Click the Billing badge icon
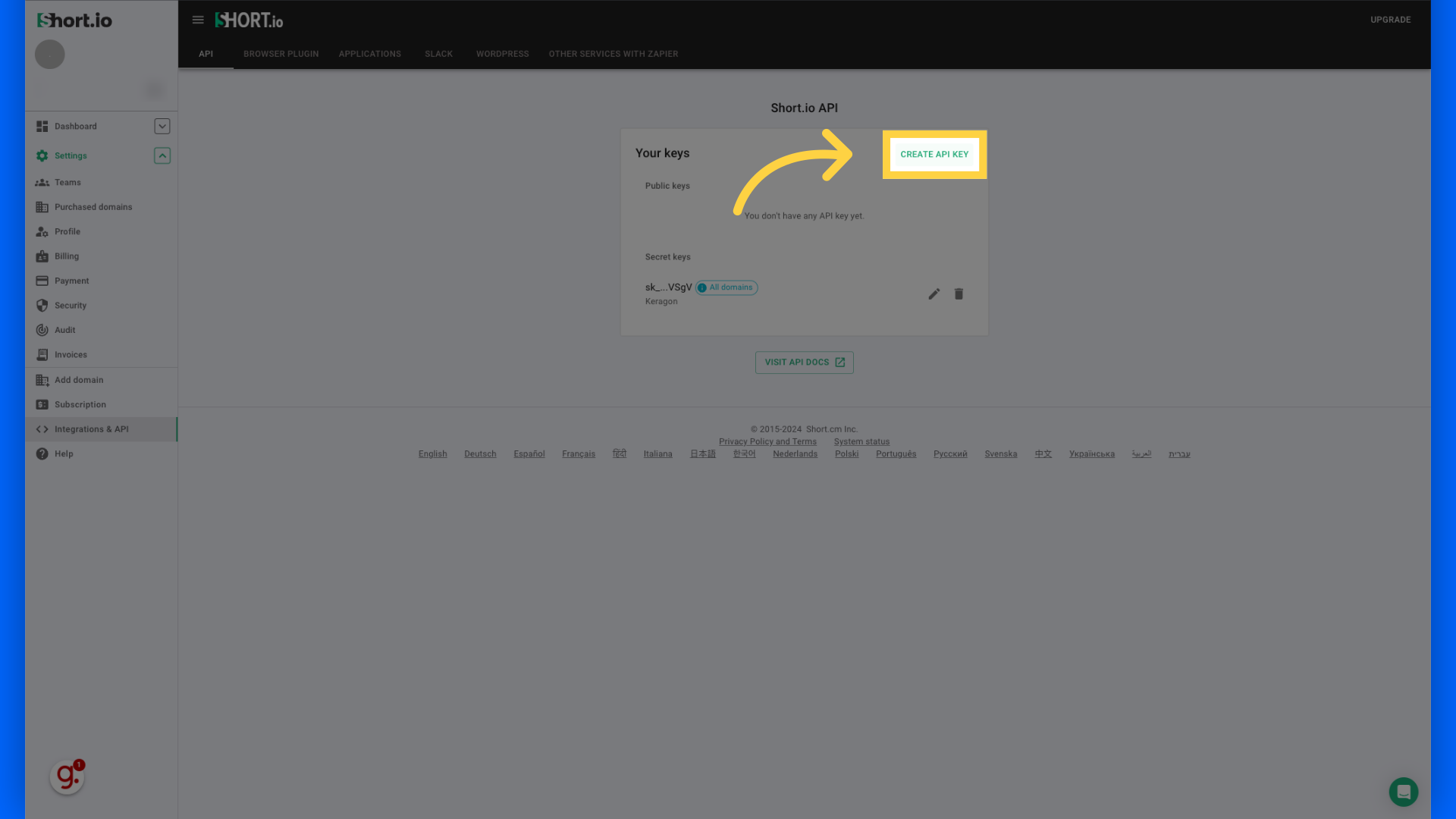Image resolution: width=1456 pixels, height=819 pixels. pyautogui.click(x=42, y=256)
